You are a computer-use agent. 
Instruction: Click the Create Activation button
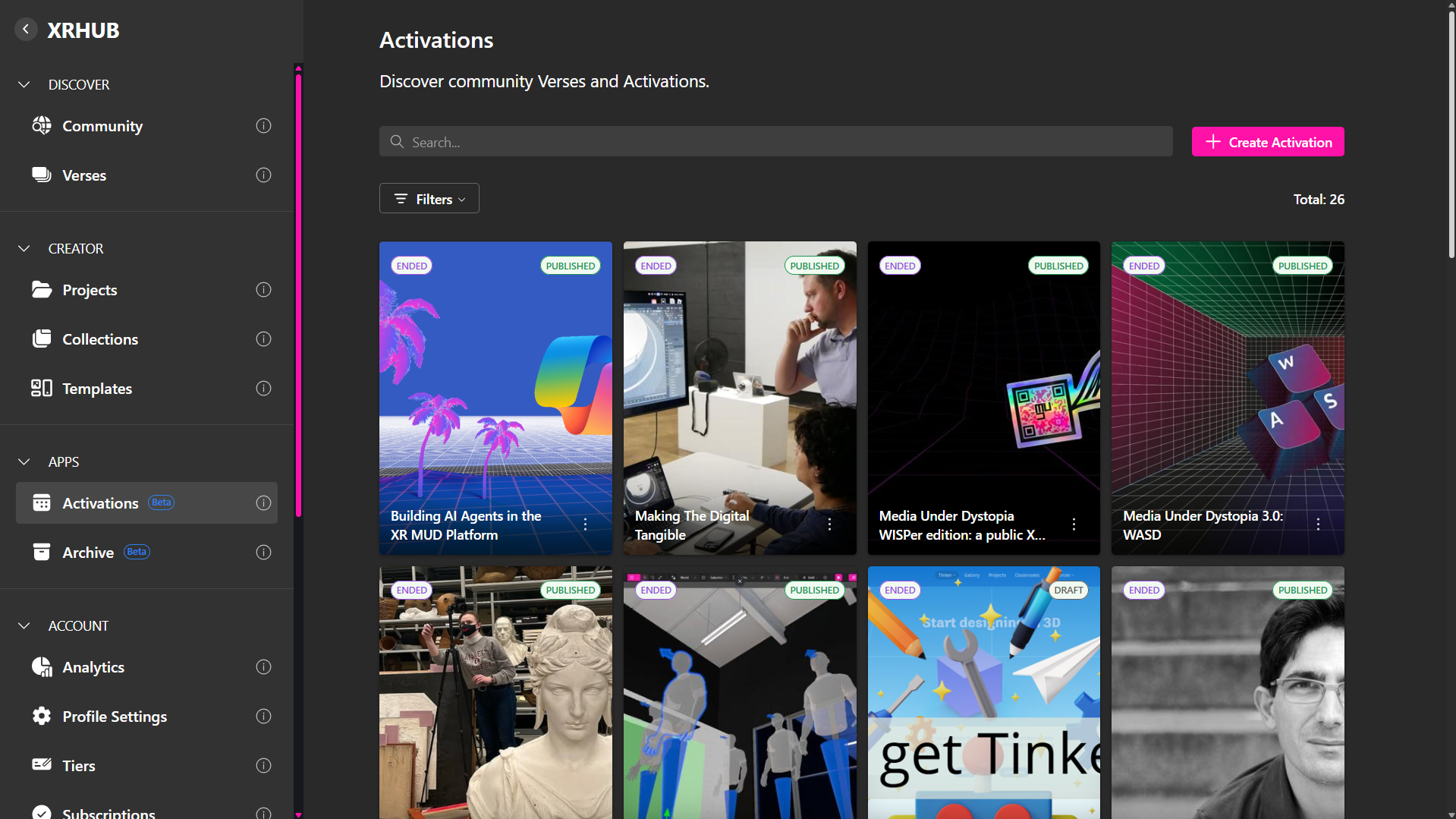pos(1268,142)
